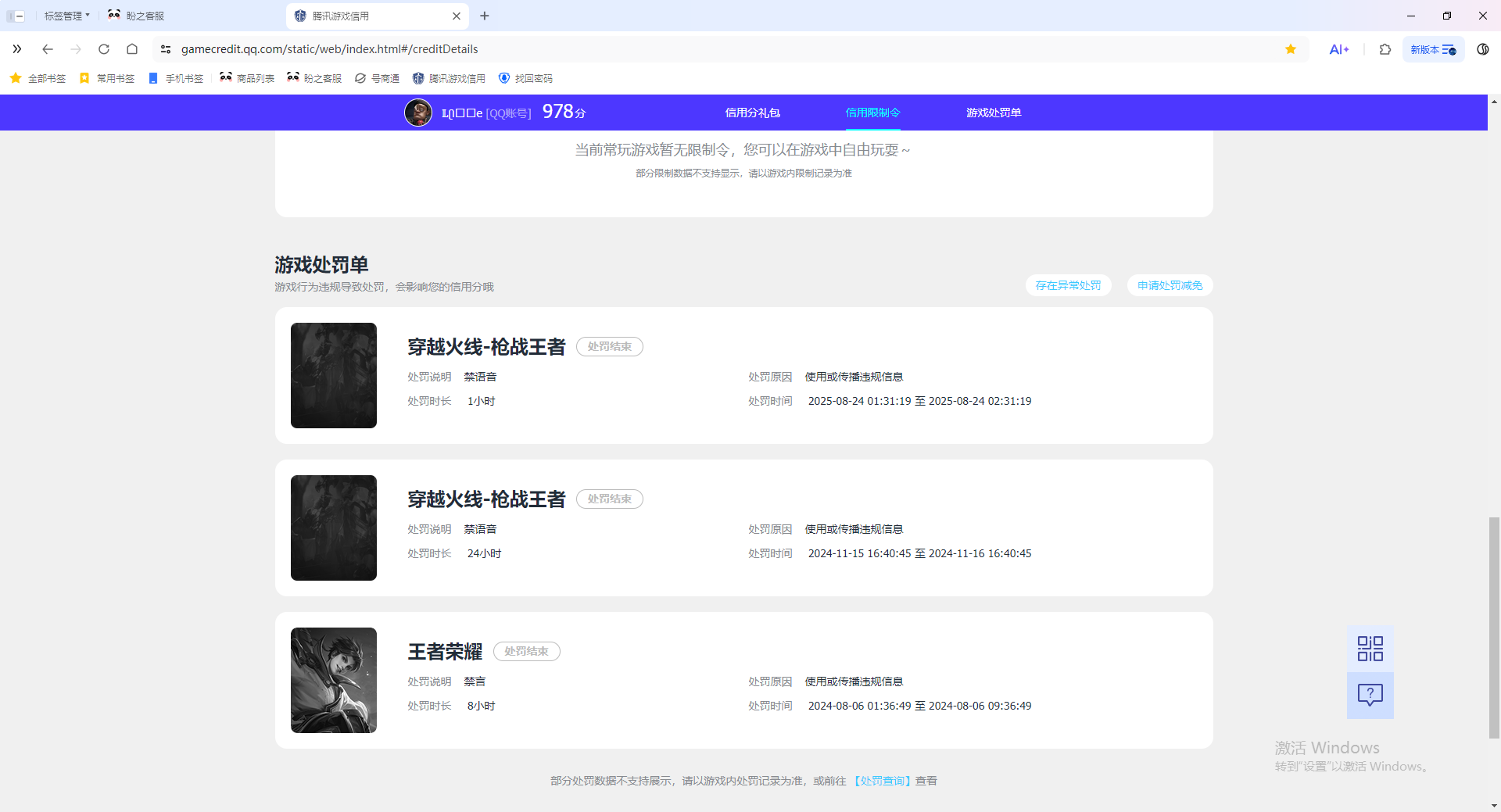Click the AI+ icon in toolbar

(x=1338, y=48)
